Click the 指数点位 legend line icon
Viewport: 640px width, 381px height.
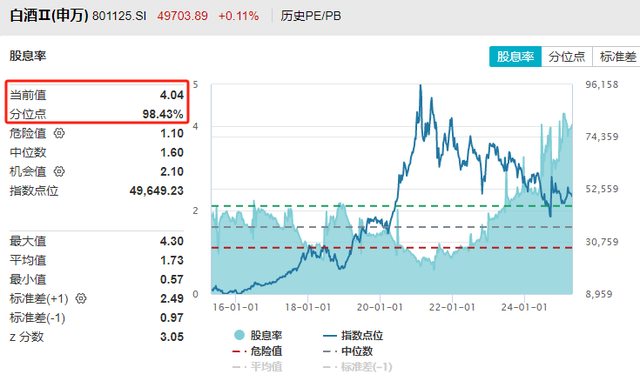330,336
